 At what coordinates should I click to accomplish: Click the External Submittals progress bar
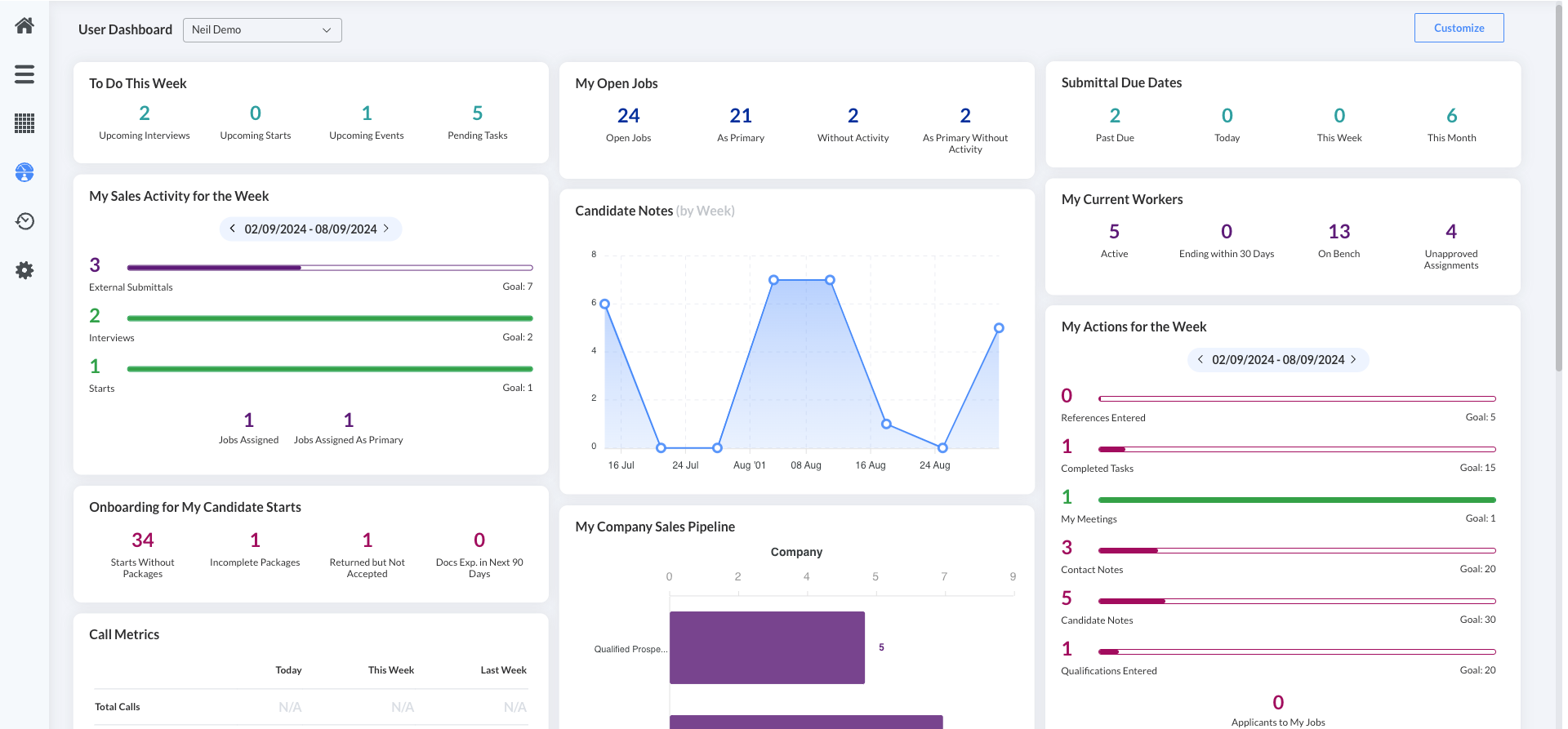point(330,268)
